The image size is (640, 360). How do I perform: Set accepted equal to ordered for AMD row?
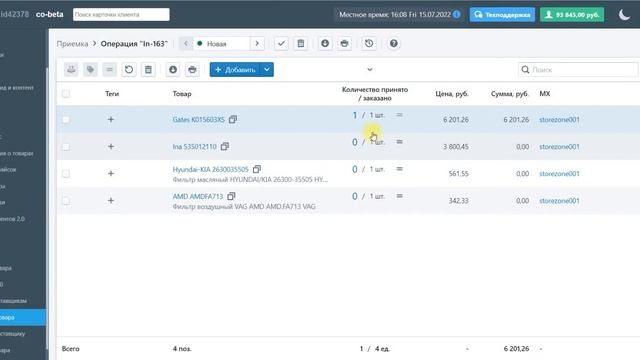click(x=400, y=196)
